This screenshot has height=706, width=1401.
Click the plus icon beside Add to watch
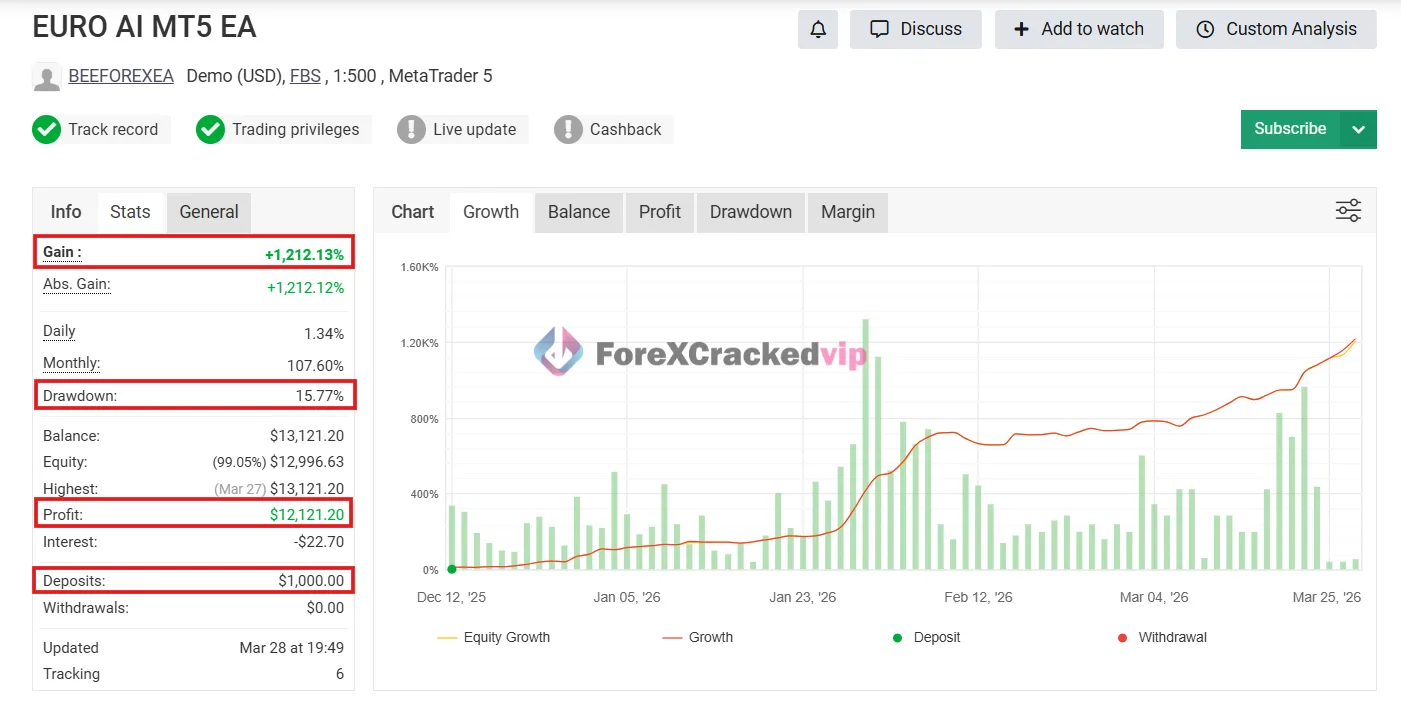1021,29
